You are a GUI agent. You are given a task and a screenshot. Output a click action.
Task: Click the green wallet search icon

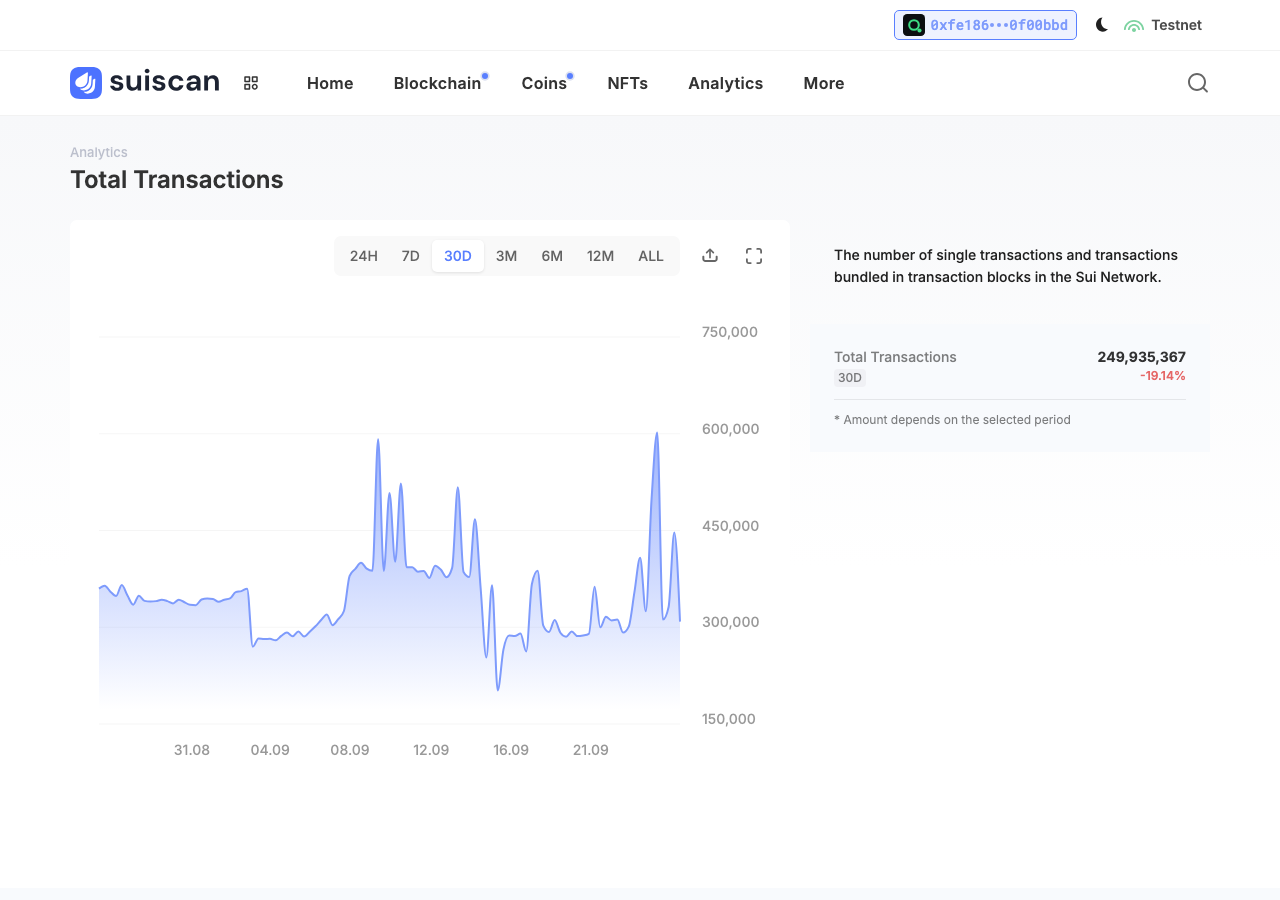[x=914, y=25]
